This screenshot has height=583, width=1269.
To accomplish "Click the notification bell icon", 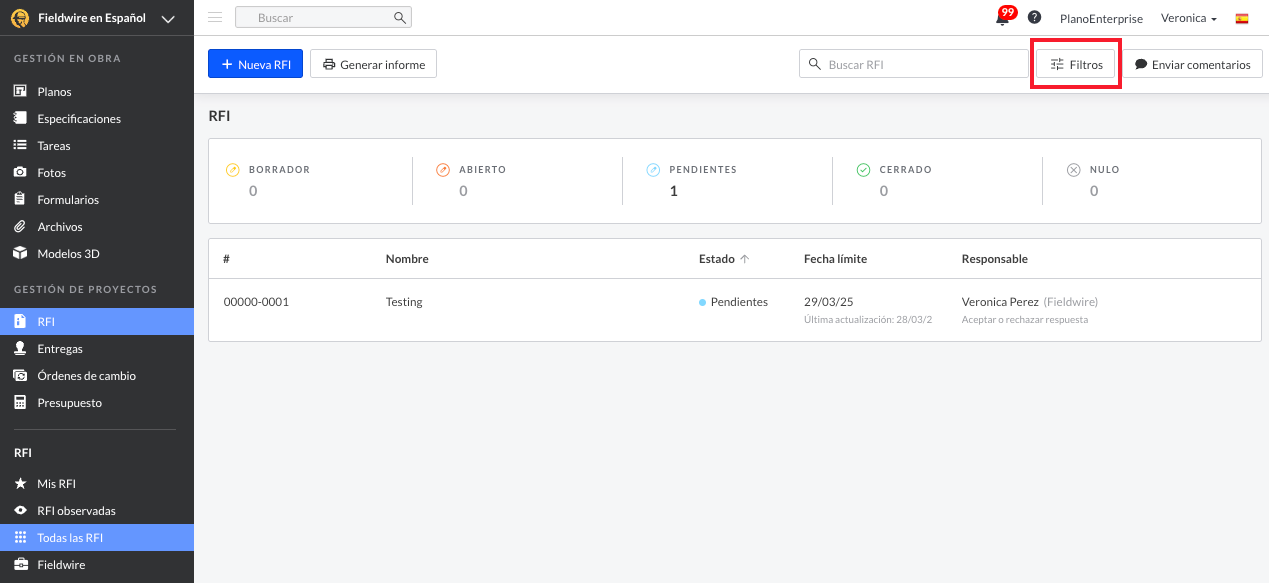I will 1002,18.
